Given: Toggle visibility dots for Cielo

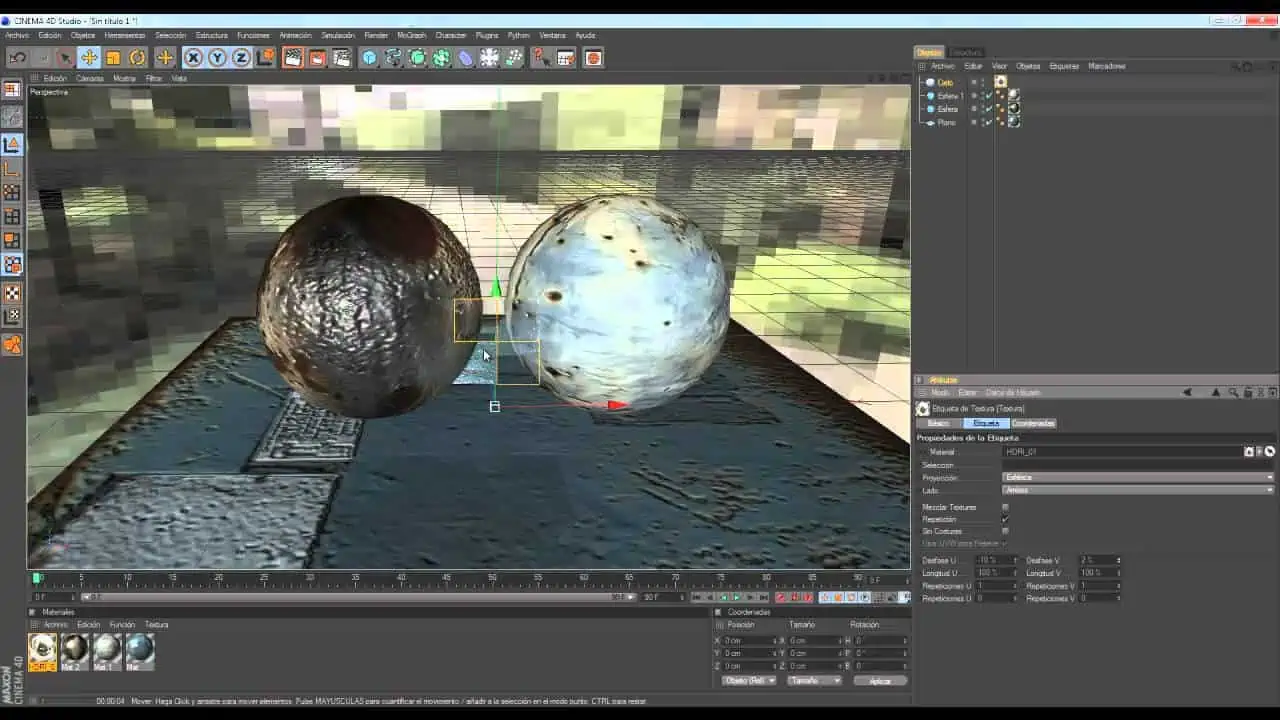Looking at the screenshot, I should tap(982, 82).
